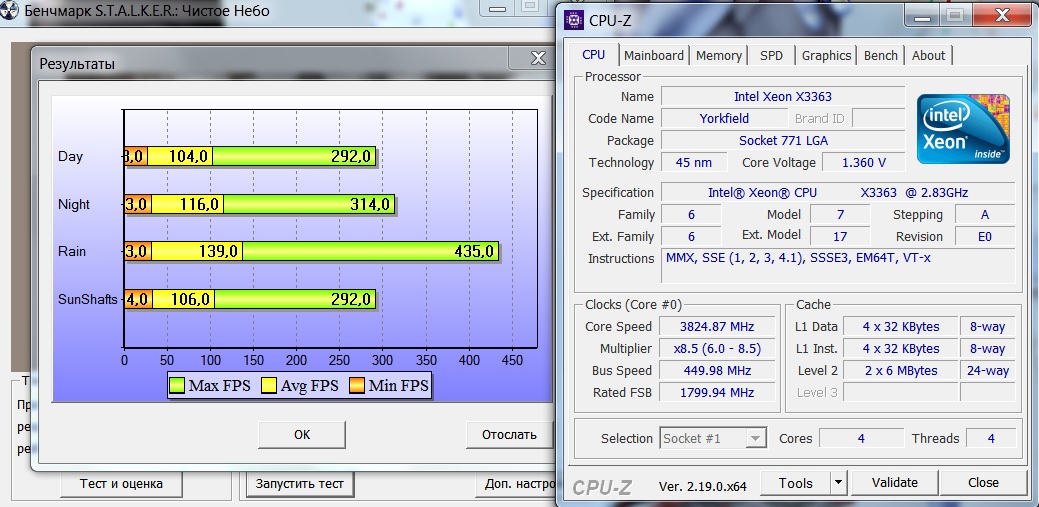
Task: Click the SunShafts row label in chart
Action: [87, 300]
